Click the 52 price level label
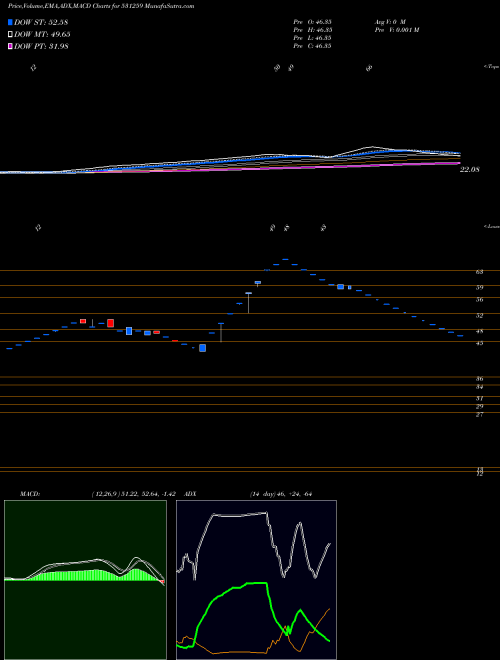Screen dimensions: 500x660 pyautogui.click(x=479, y=315)
